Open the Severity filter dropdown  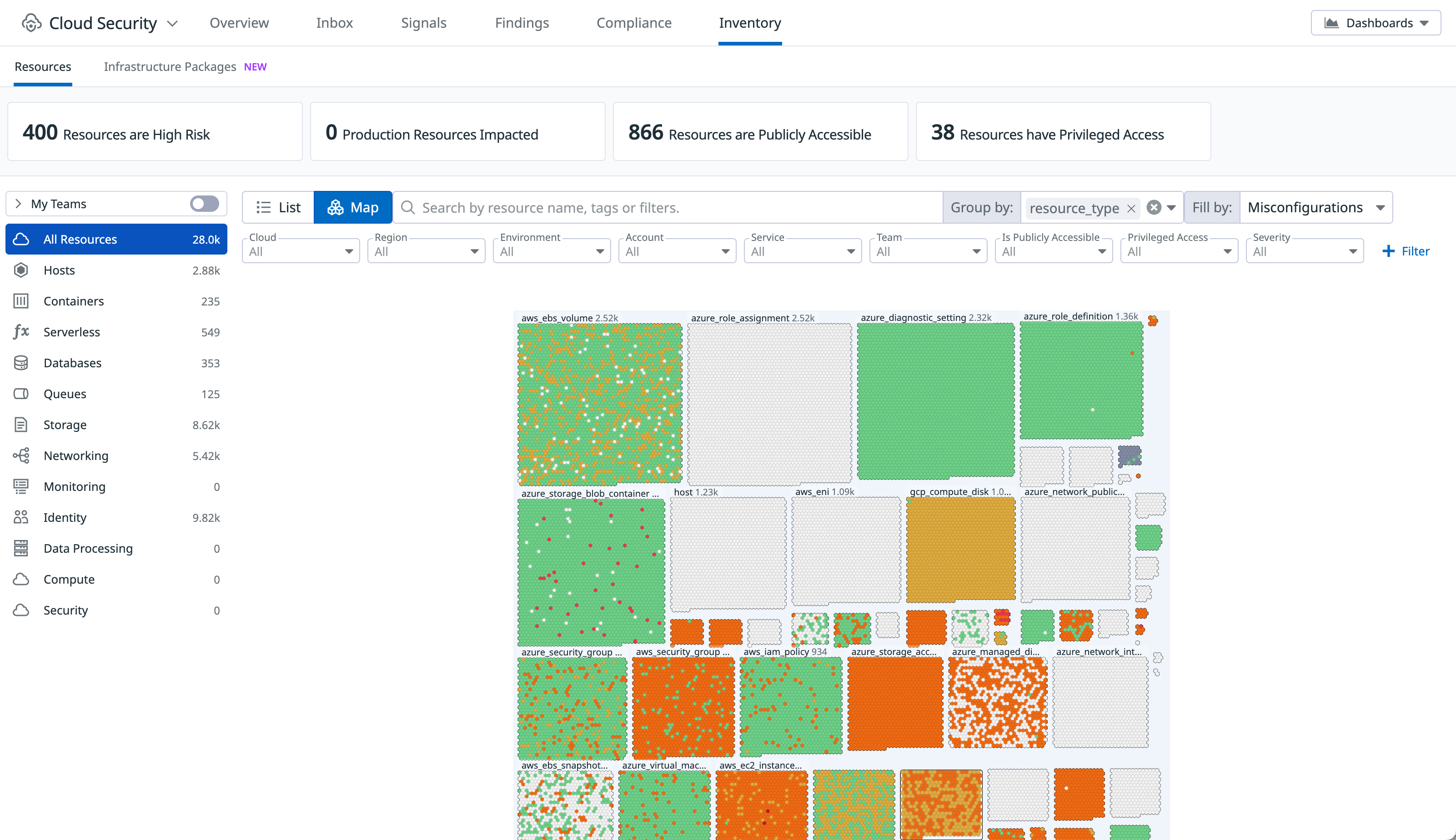(1304, 251)
